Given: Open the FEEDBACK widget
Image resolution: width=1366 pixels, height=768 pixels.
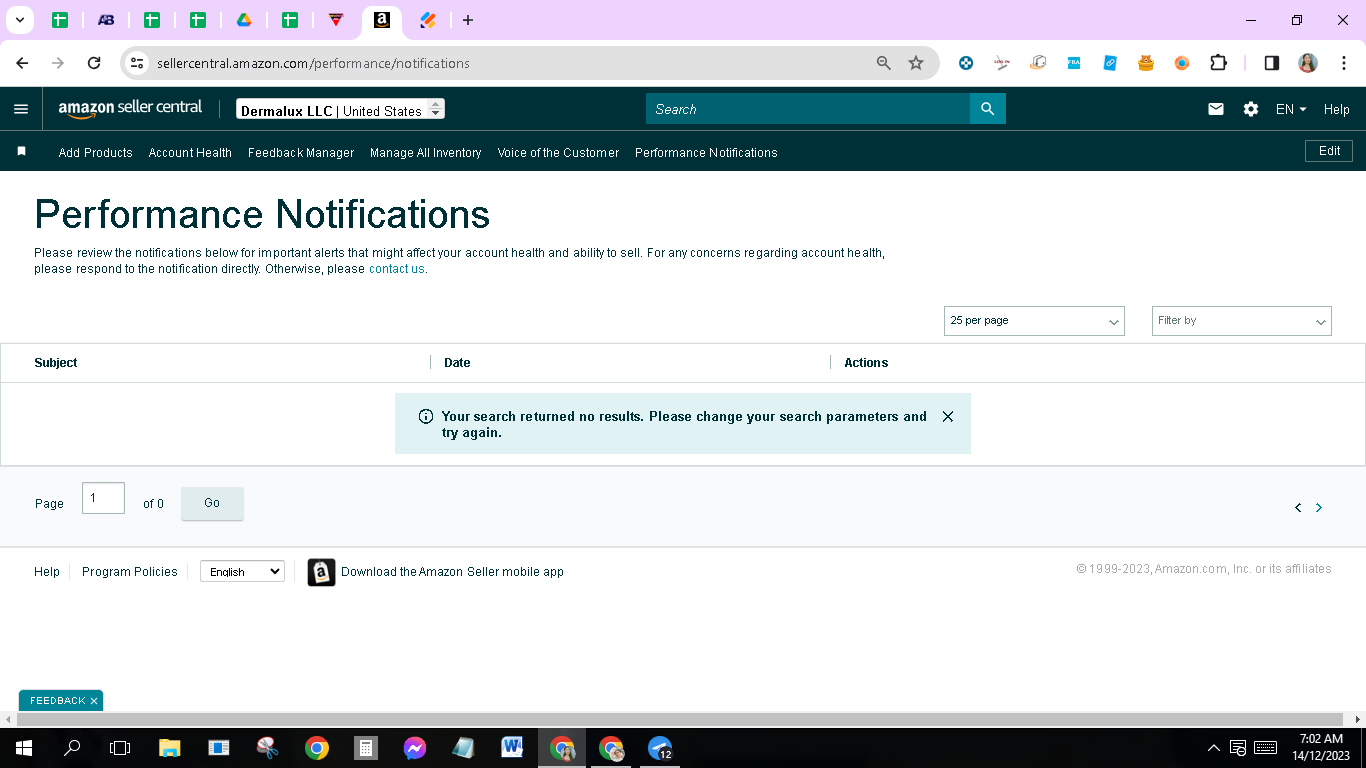Looking at the screenshot, I should (x=57, y=701).
